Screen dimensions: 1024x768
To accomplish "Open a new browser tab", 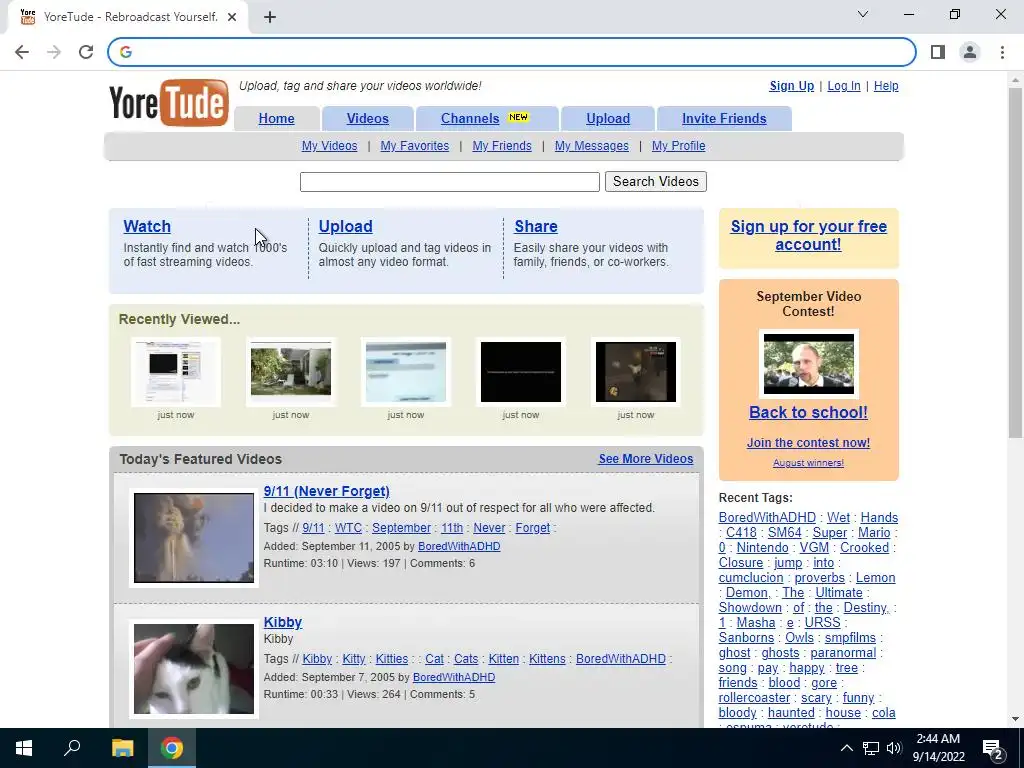I will [270, 17].
